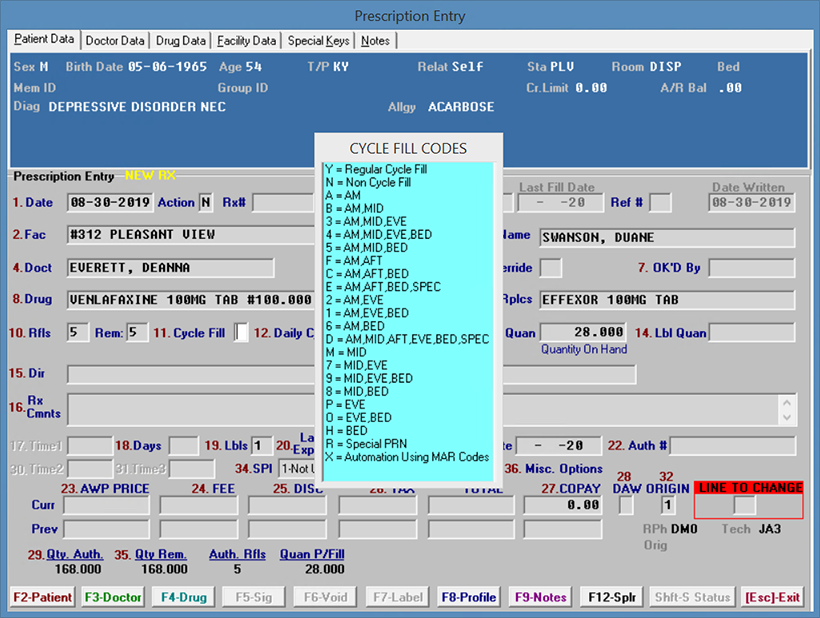Open the Special Keys tab
This screenshot has height=618, width=820.
coord(320,41)
